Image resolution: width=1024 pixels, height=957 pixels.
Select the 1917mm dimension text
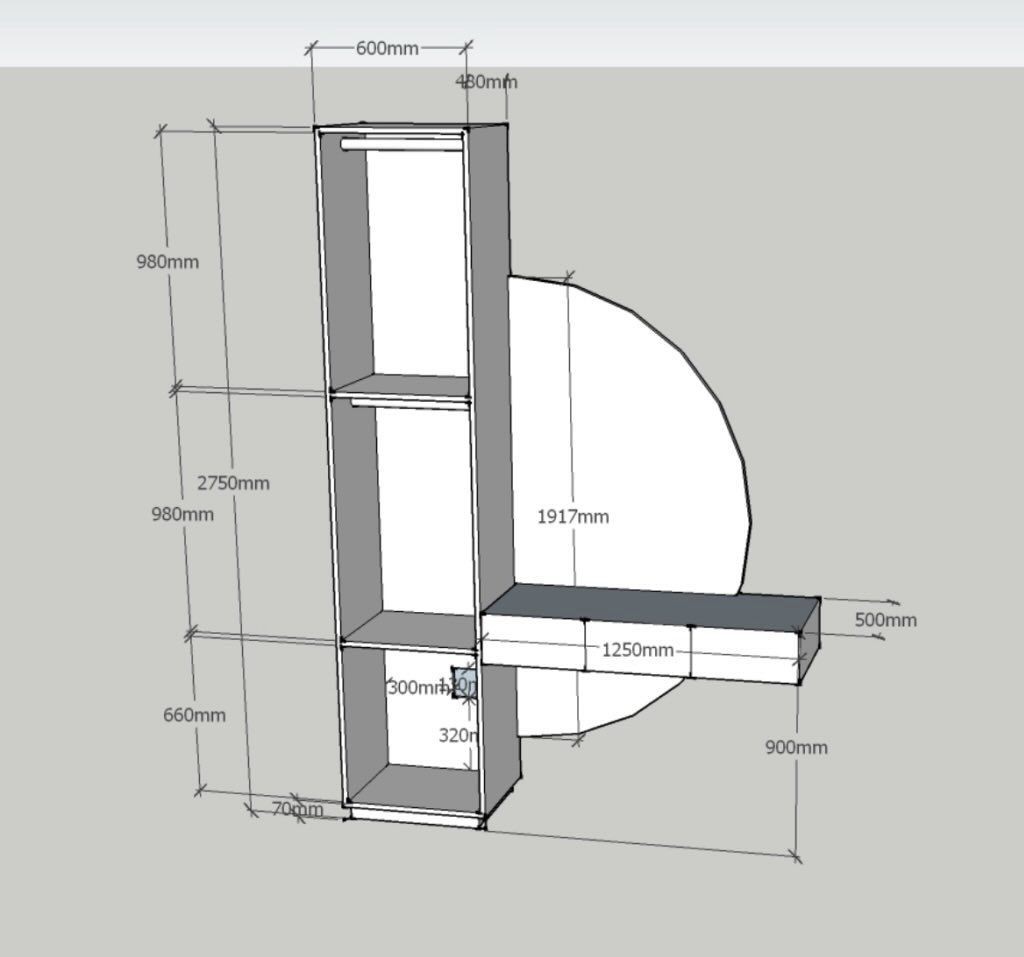pyautogui.click(x=573, y=517)
